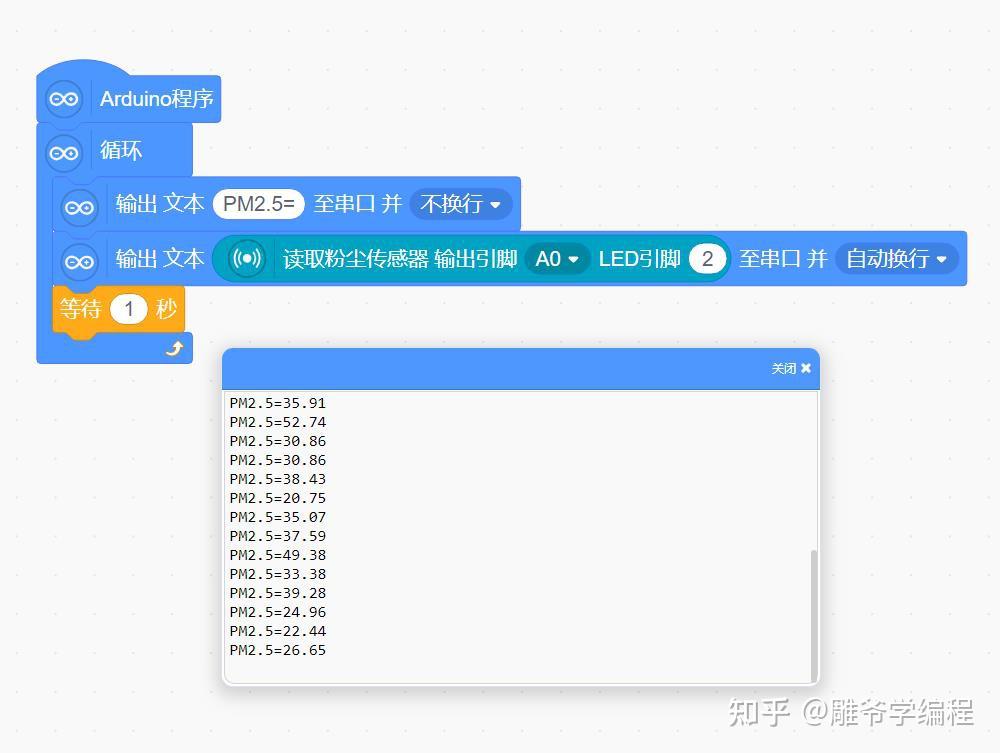The image size is (1000, 753).
Task: Click the wait duration value 1
Action: click(130, 309)
